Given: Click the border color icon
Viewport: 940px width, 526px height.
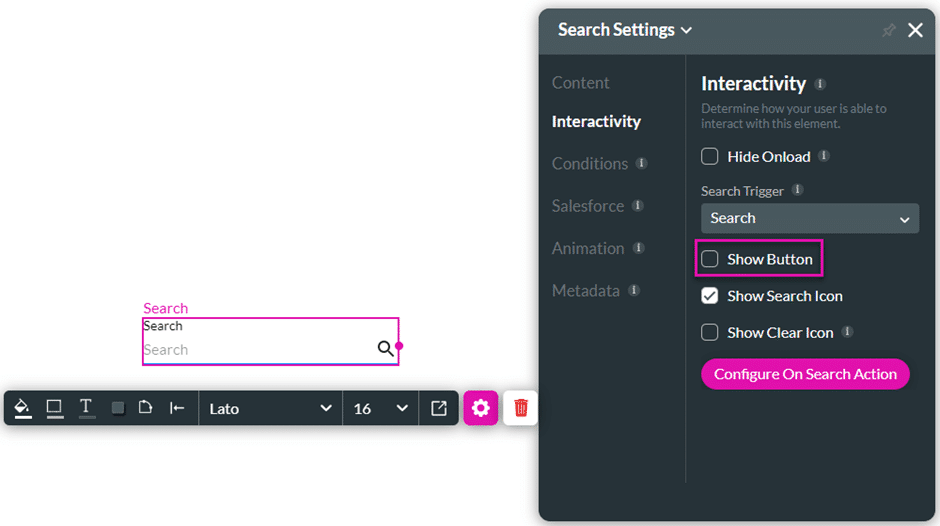Looking at the screenshot, I should (x=55, y=408).
